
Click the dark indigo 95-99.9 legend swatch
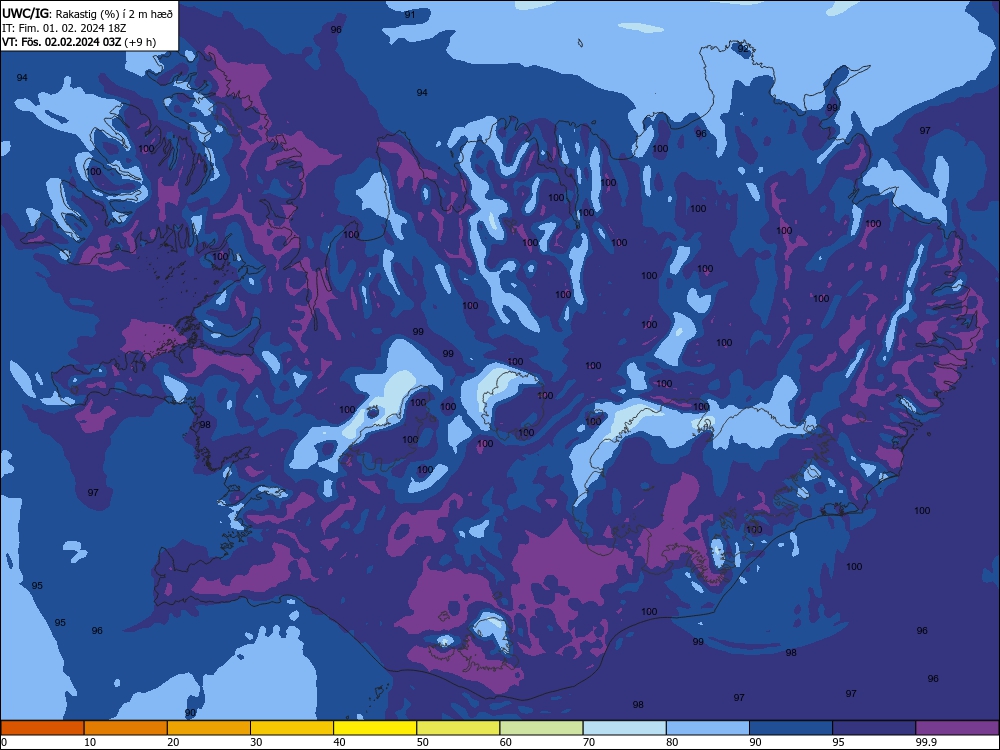874,728
